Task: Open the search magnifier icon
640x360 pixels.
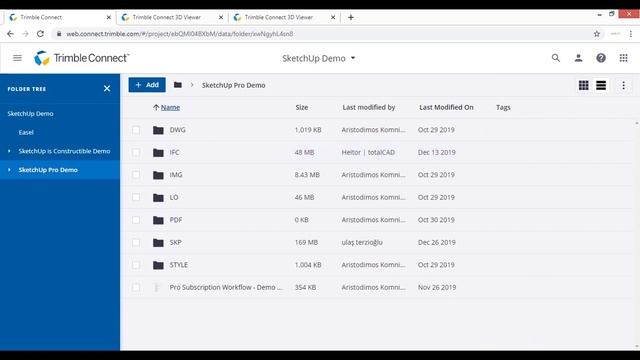Action: (x=556, y=58)
